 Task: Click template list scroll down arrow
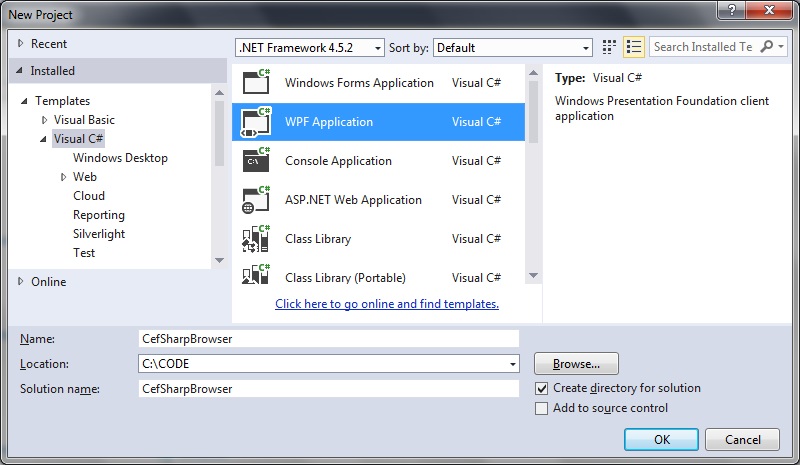[x=533, y=276]
